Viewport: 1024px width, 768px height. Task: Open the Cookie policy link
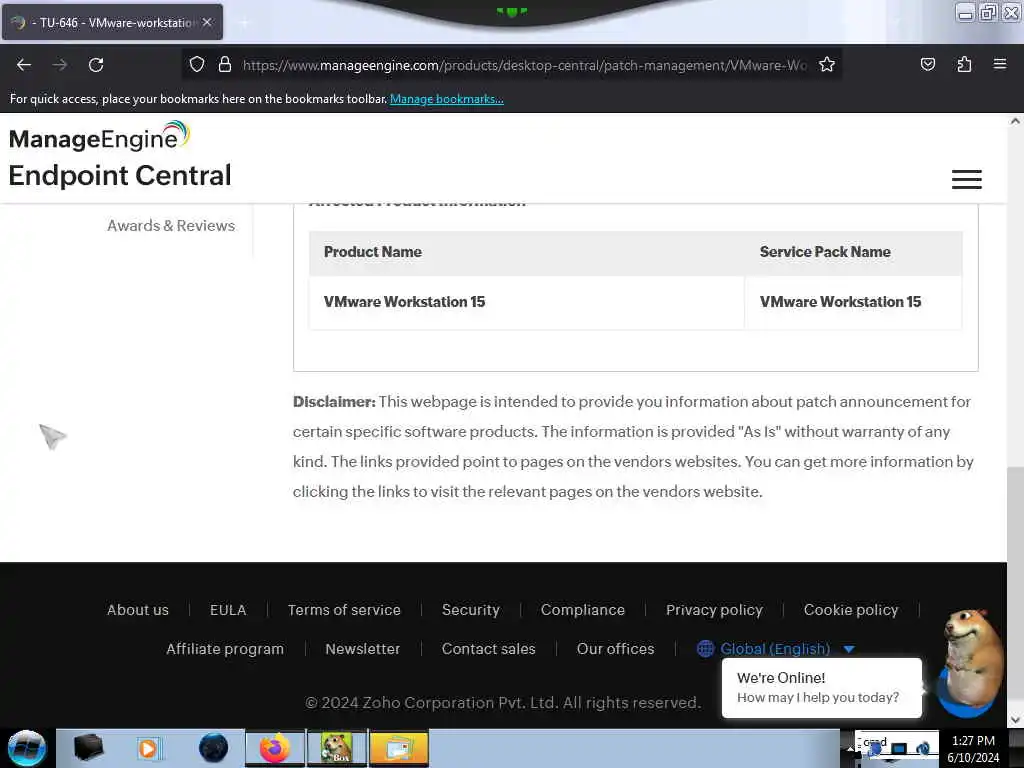(x=851, y=610)
